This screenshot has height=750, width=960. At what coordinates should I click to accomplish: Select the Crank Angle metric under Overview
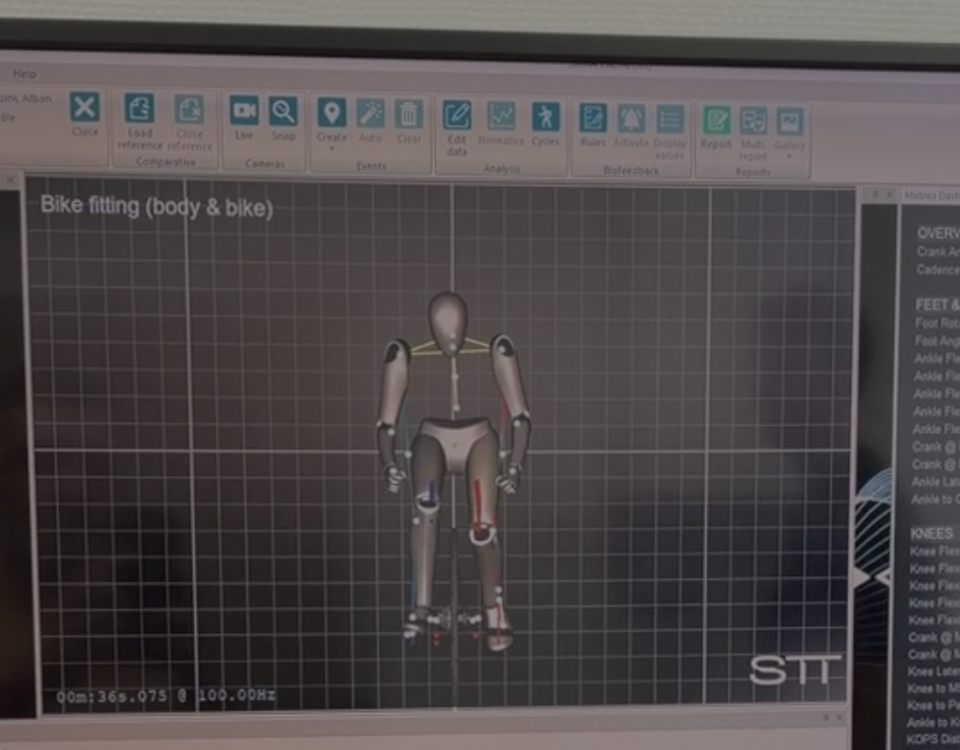[x=938, y=252]
